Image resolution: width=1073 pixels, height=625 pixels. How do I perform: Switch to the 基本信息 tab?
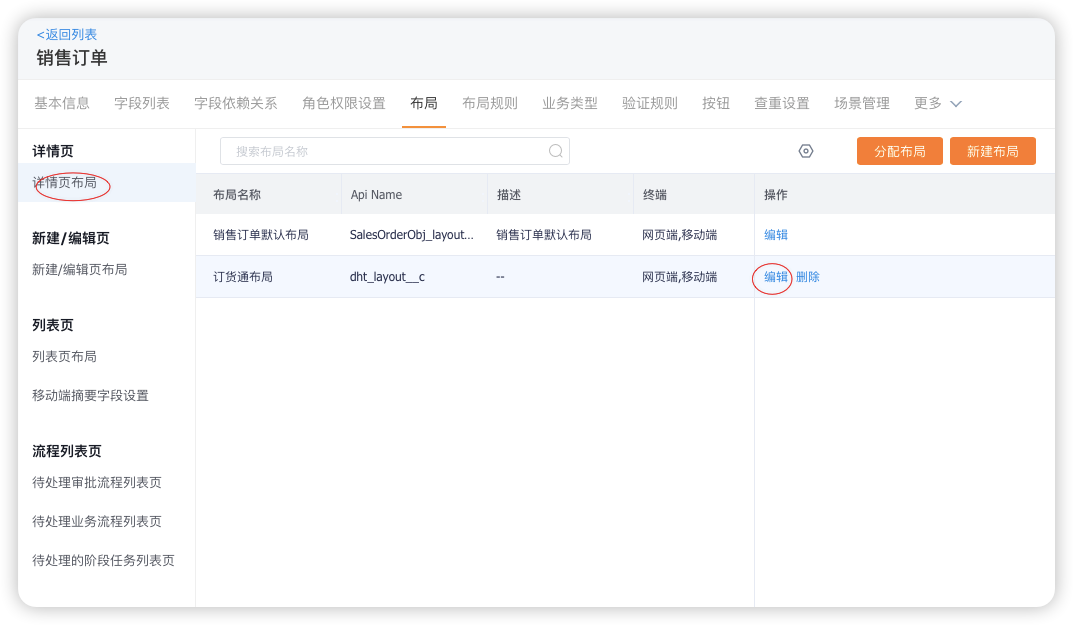coord(62,103)
